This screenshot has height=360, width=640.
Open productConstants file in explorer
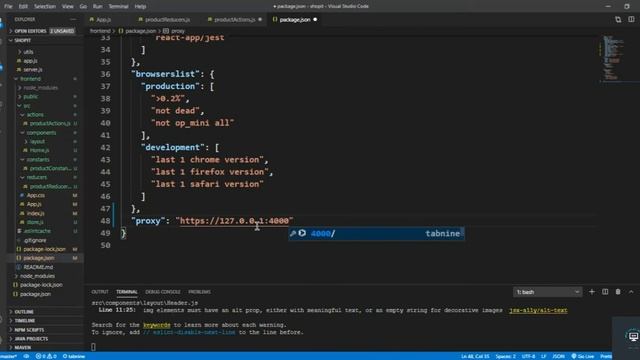click(50, 168)
